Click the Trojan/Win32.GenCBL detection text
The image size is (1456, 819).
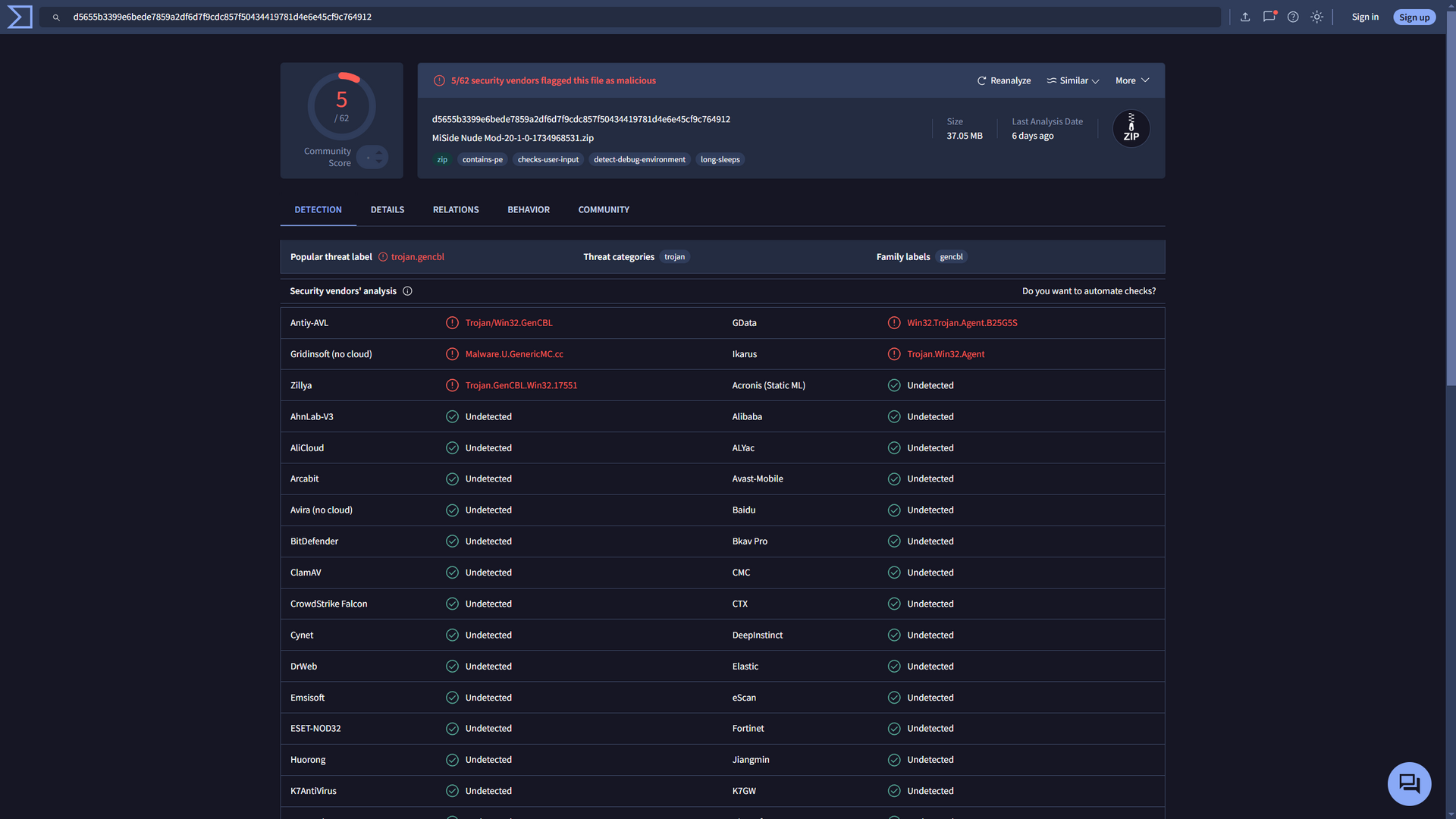tap(509, 323)
